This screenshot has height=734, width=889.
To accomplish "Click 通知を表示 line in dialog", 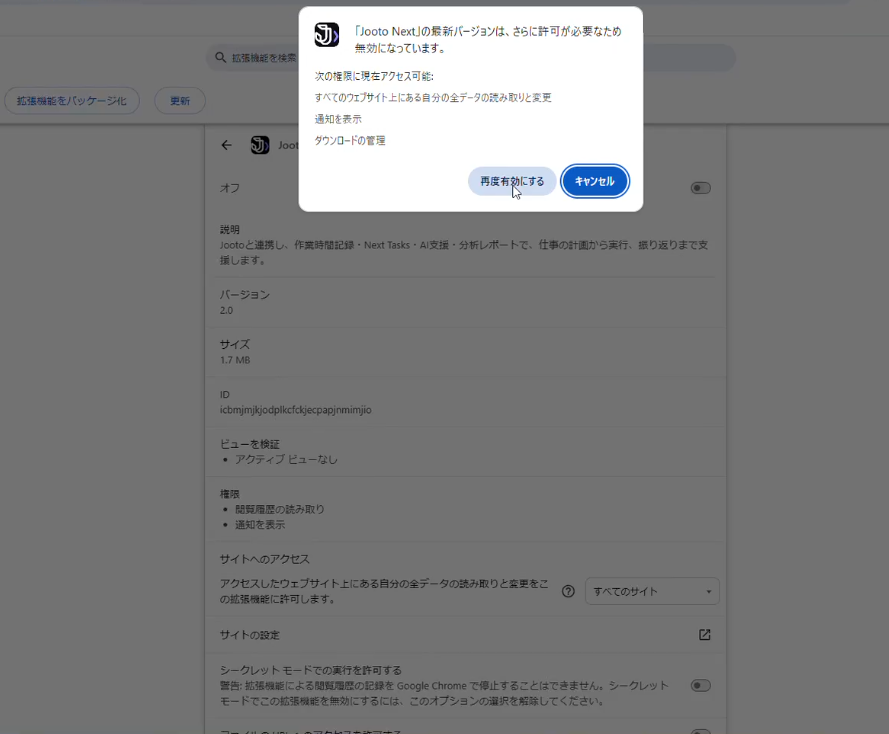I will coord(338,119).
